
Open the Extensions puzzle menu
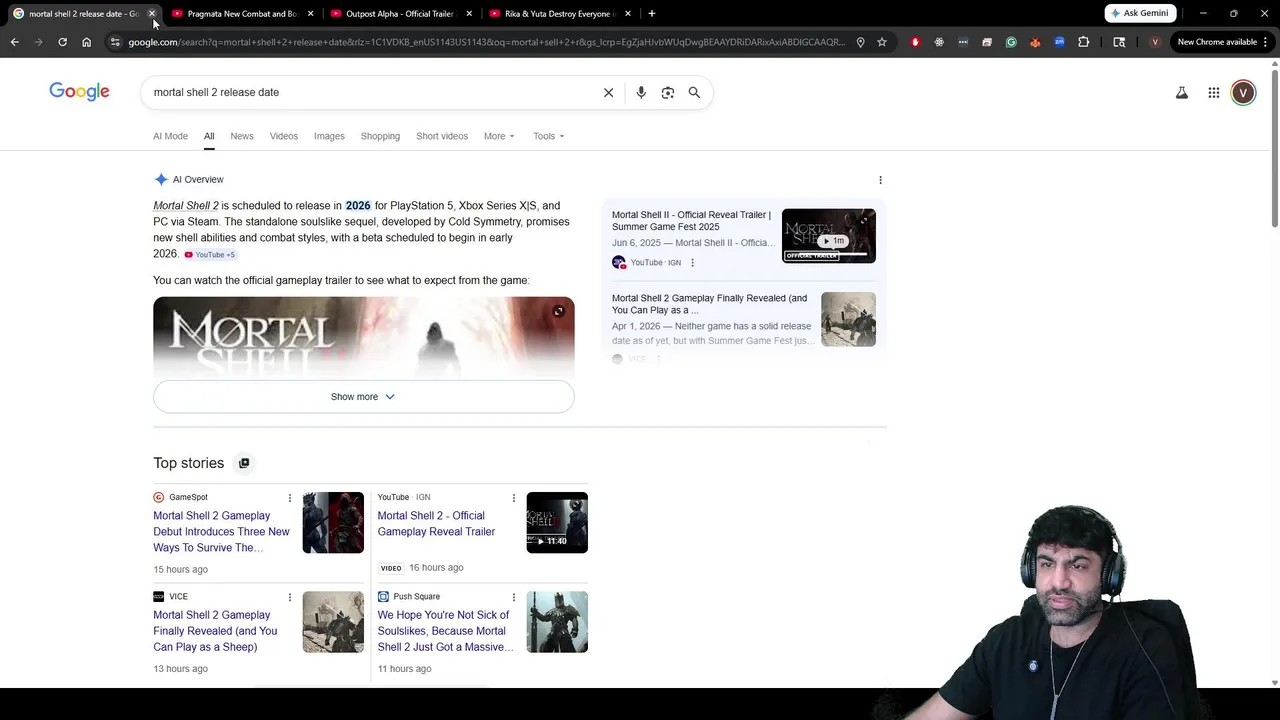click(x=1083, y=42)
